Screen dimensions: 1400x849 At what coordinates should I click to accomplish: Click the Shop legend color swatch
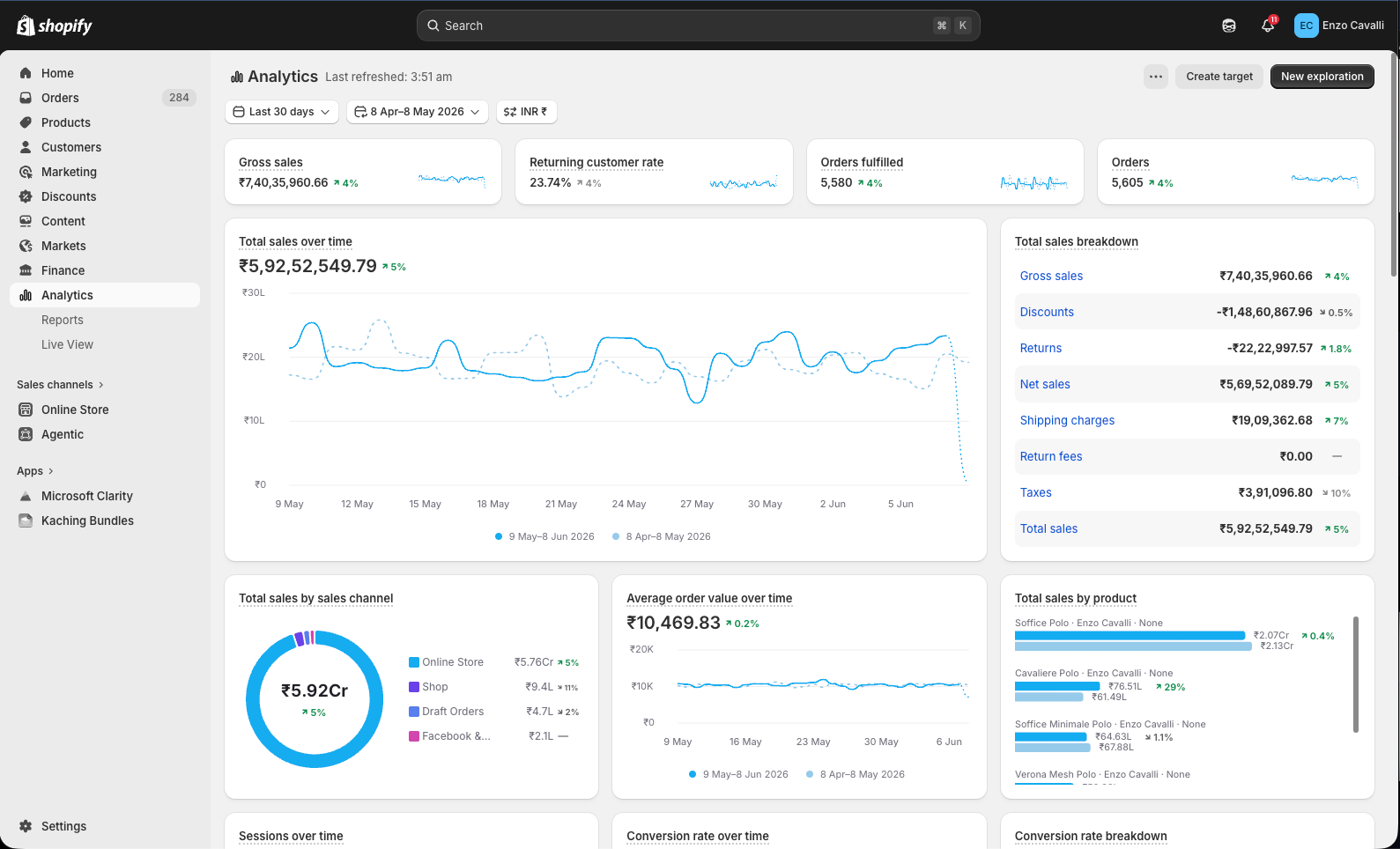click(414, 687)
